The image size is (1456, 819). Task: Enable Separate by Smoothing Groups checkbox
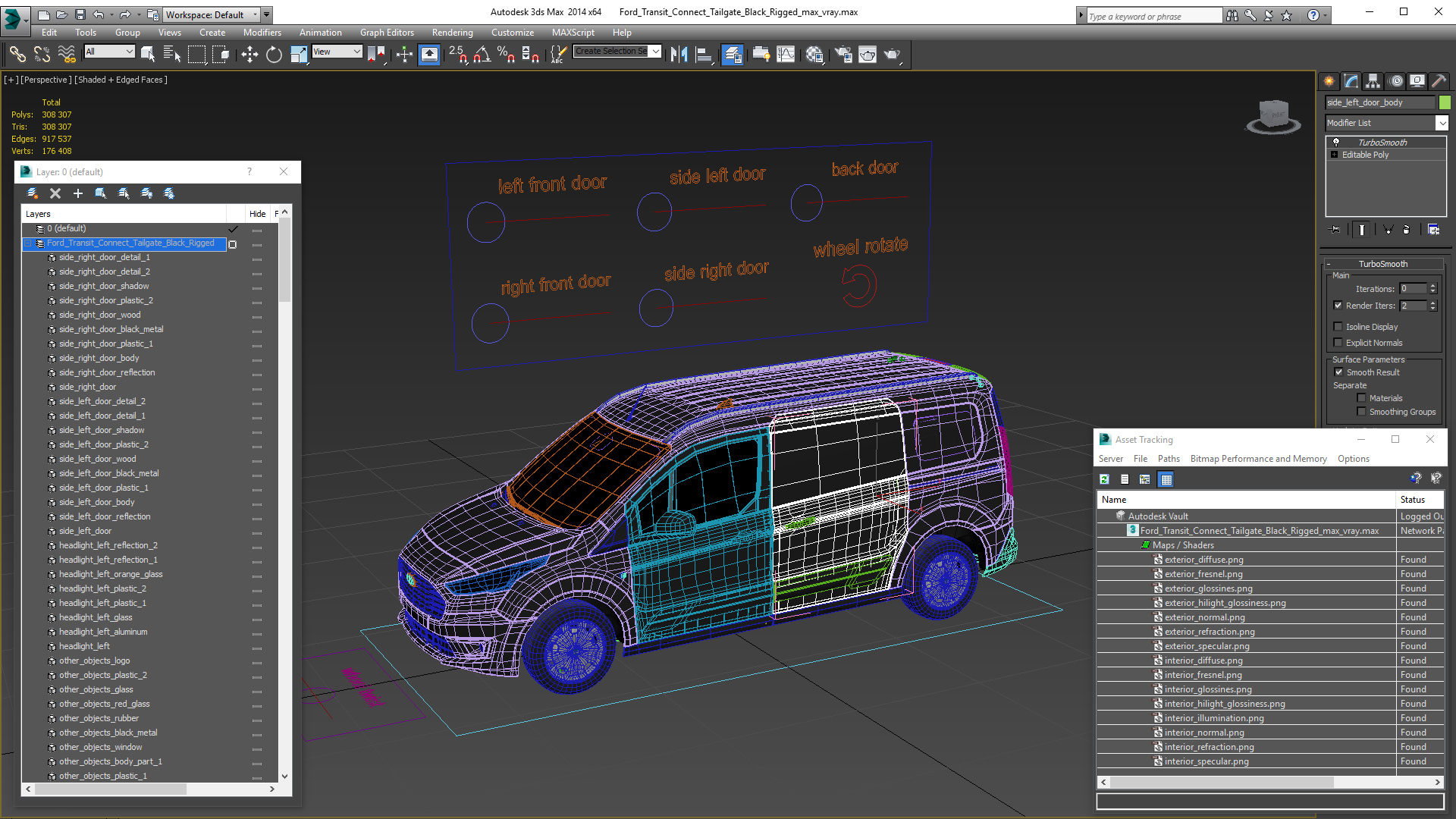(x=1361, y=412)
